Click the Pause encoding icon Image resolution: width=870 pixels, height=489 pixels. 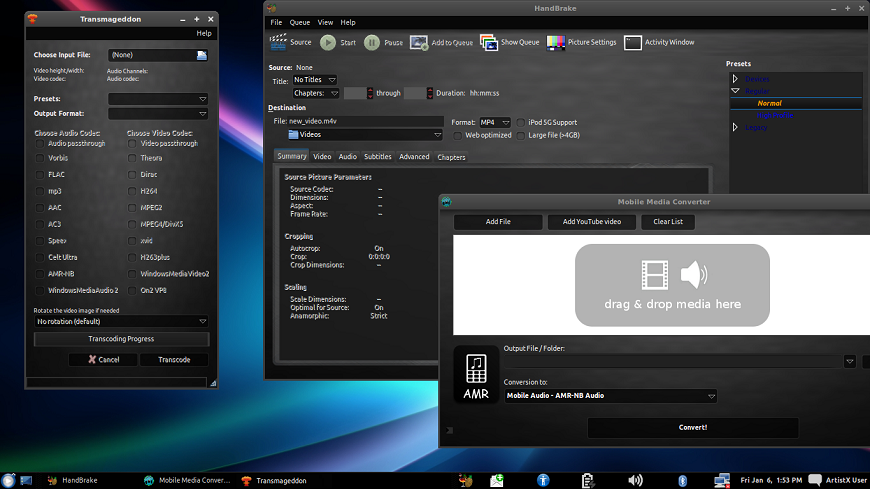(x=372, y=42)
